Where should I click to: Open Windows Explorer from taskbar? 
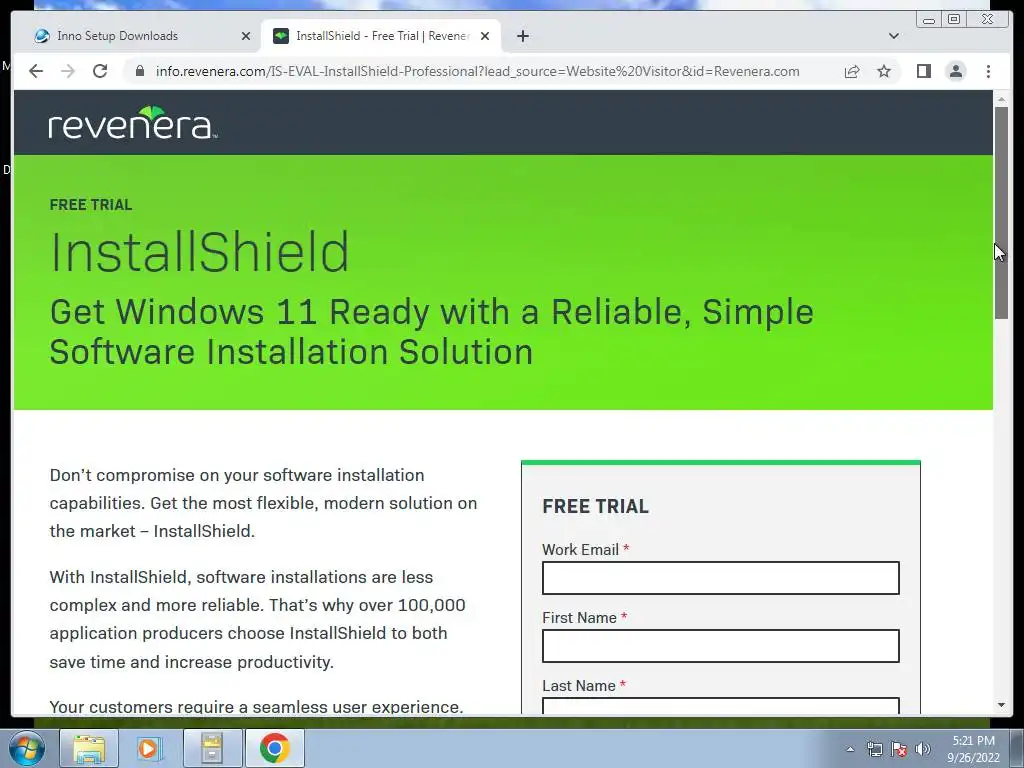[89, 748]
